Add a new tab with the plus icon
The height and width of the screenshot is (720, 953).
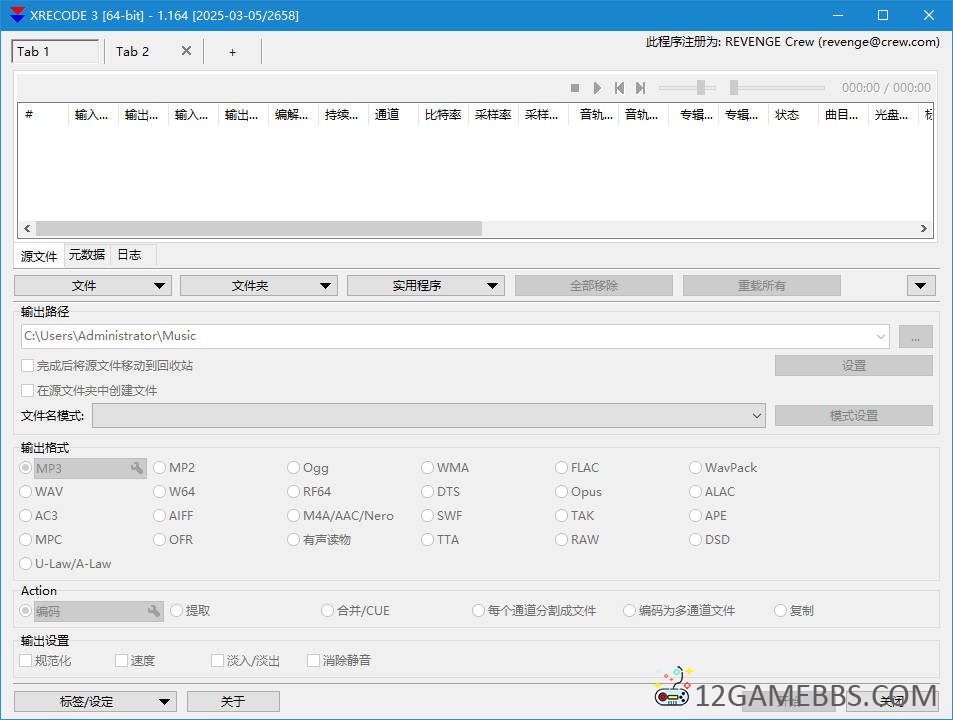tap(232, 52)
